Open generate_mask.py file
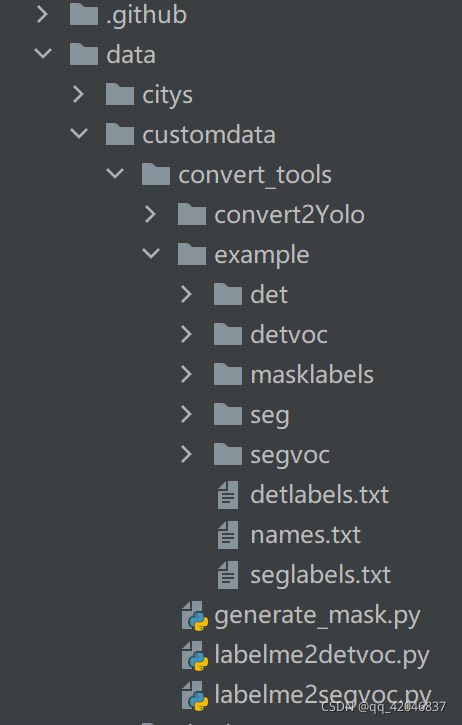The width and height of the screenshot is (462, 725). [317, 616]
